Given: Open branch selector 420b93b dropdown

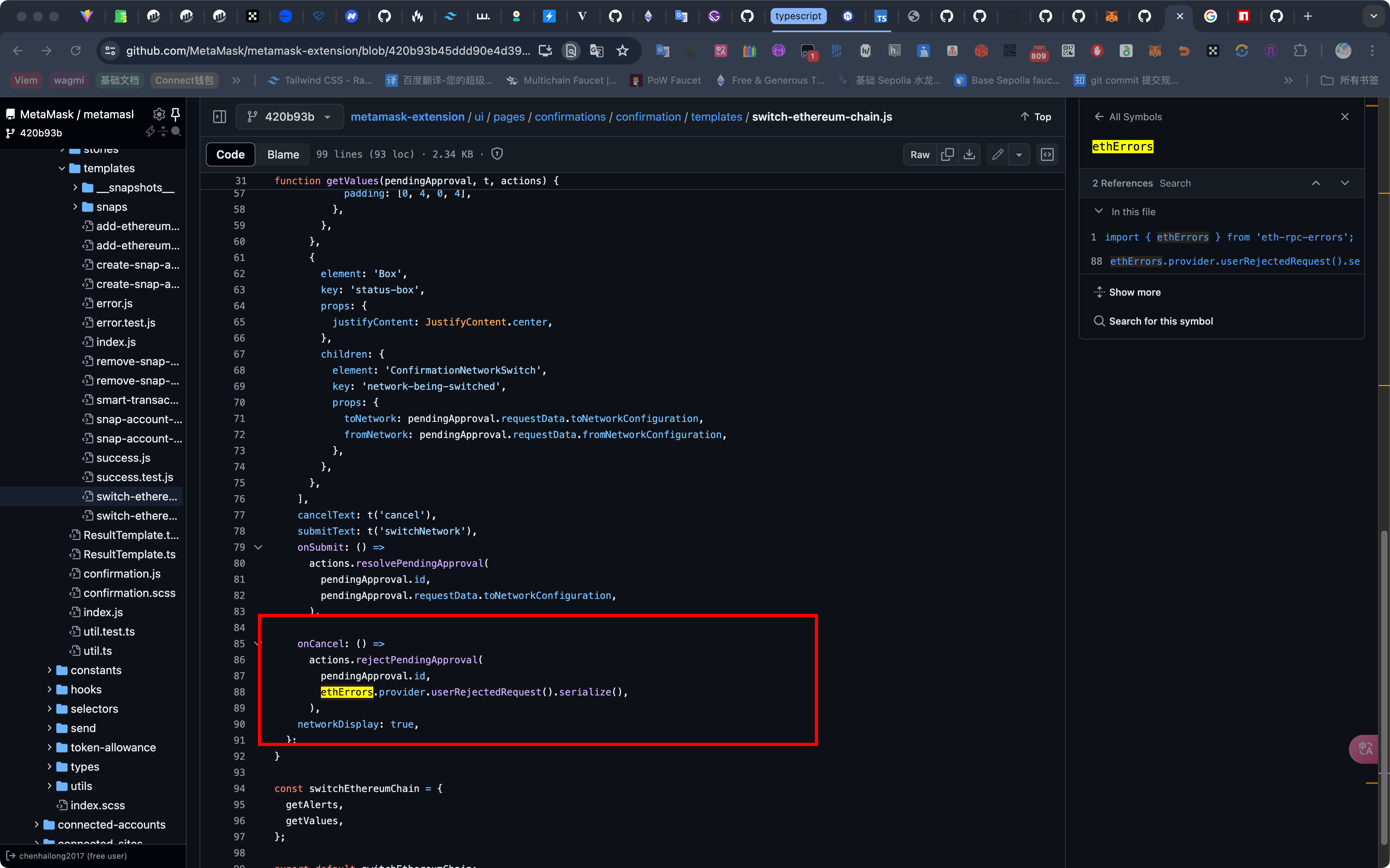Looking at the screenshot, I should [x=289, y=117].
